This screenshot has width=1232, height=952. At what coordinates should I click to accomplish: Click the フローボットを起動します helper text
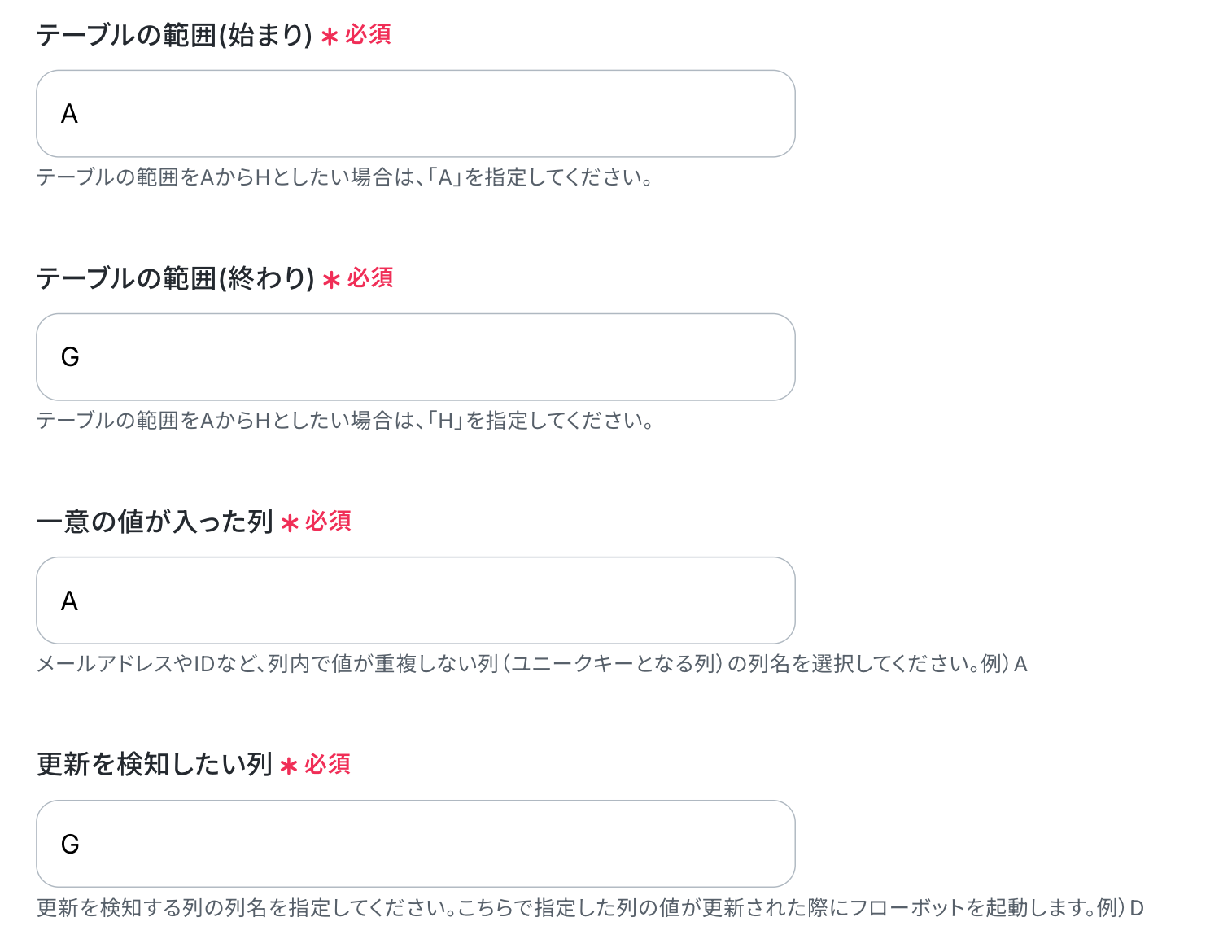coord(590,907)
